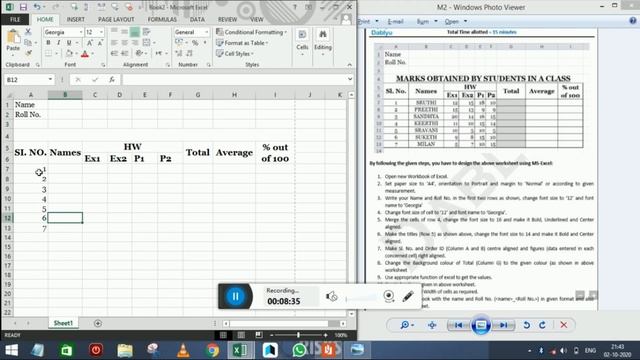Switch to the PAGE LAYOUT tab
640x360 pixels.
[x=116, y=19]
